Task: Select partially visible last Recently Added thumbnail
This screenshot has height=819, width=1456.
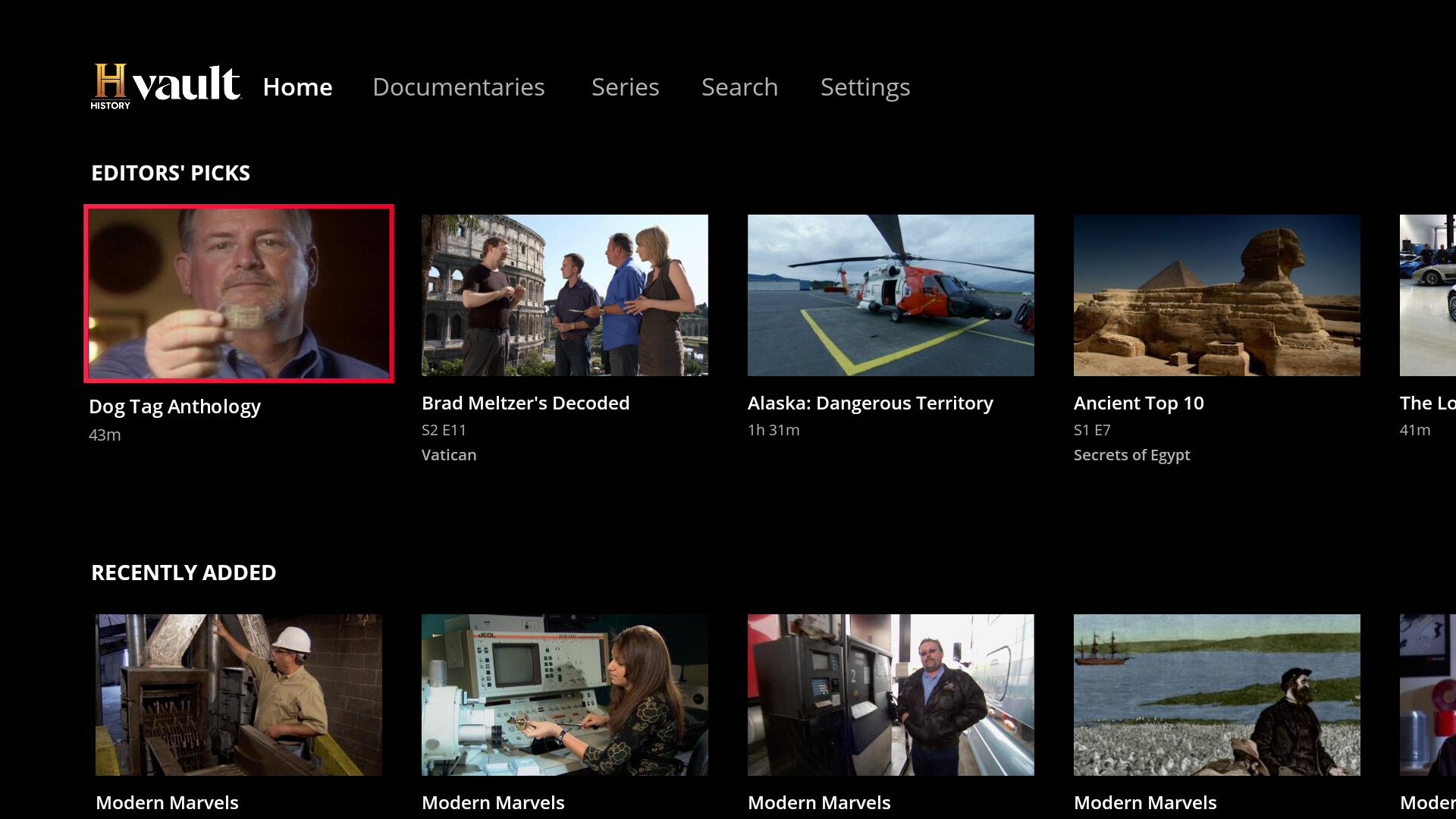Action: [x=1428, y=695]
